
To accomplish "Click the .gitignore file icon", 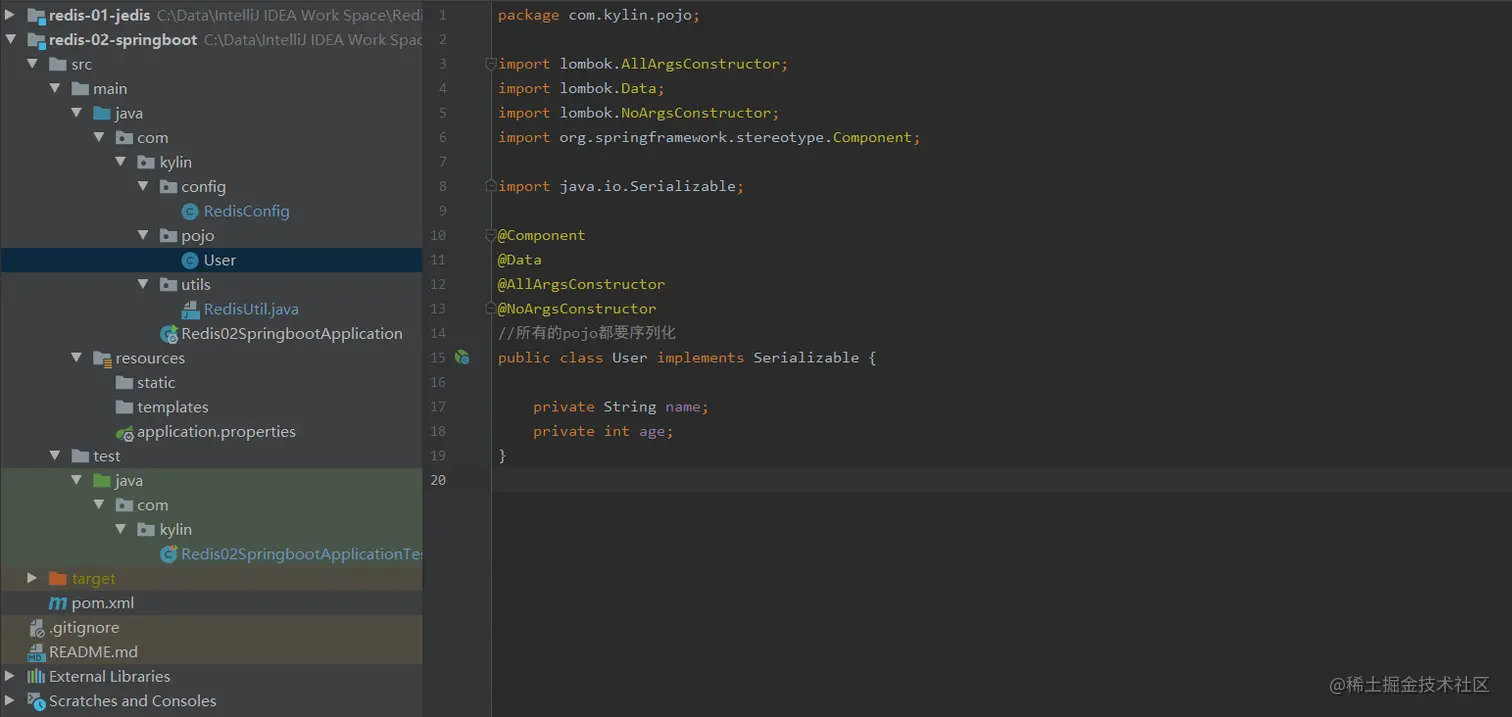I will [x=37, y=628].
